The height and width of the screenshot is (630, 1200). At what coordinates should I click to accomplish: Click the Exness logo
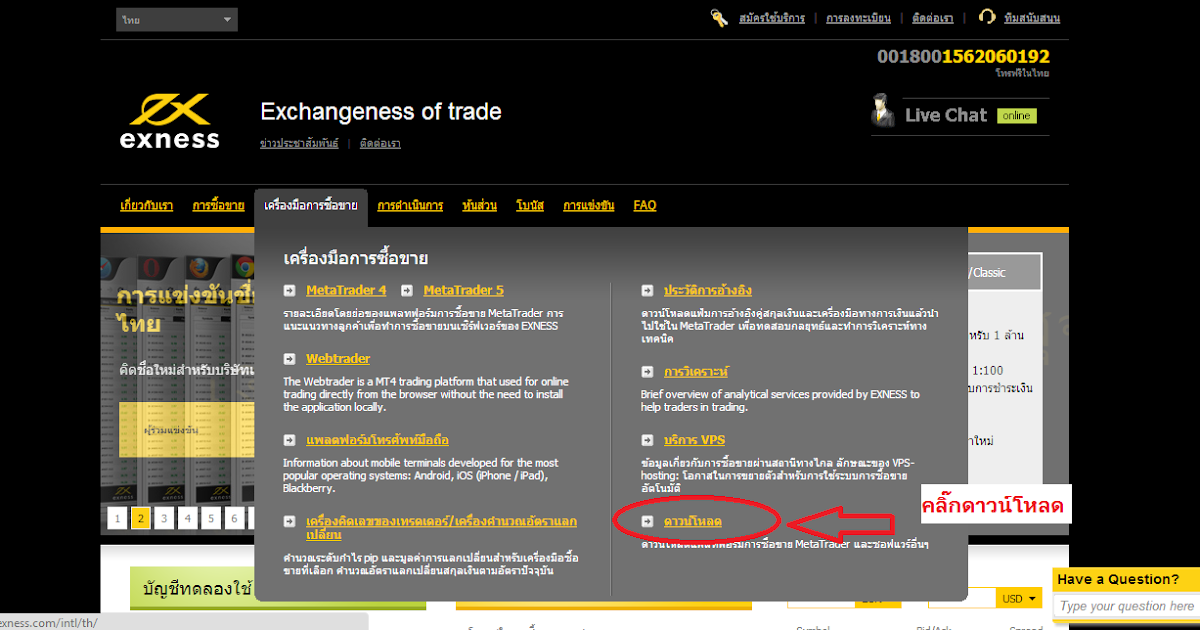[170, 120]
